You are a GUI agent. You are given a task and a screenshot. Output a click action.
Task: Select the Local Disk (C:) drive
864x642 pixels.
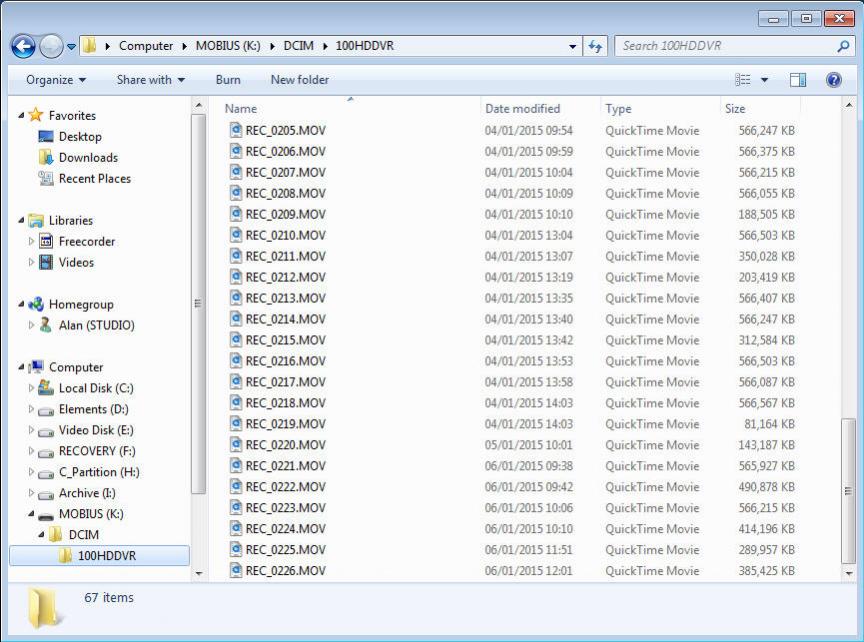click(x=95, y=388)
